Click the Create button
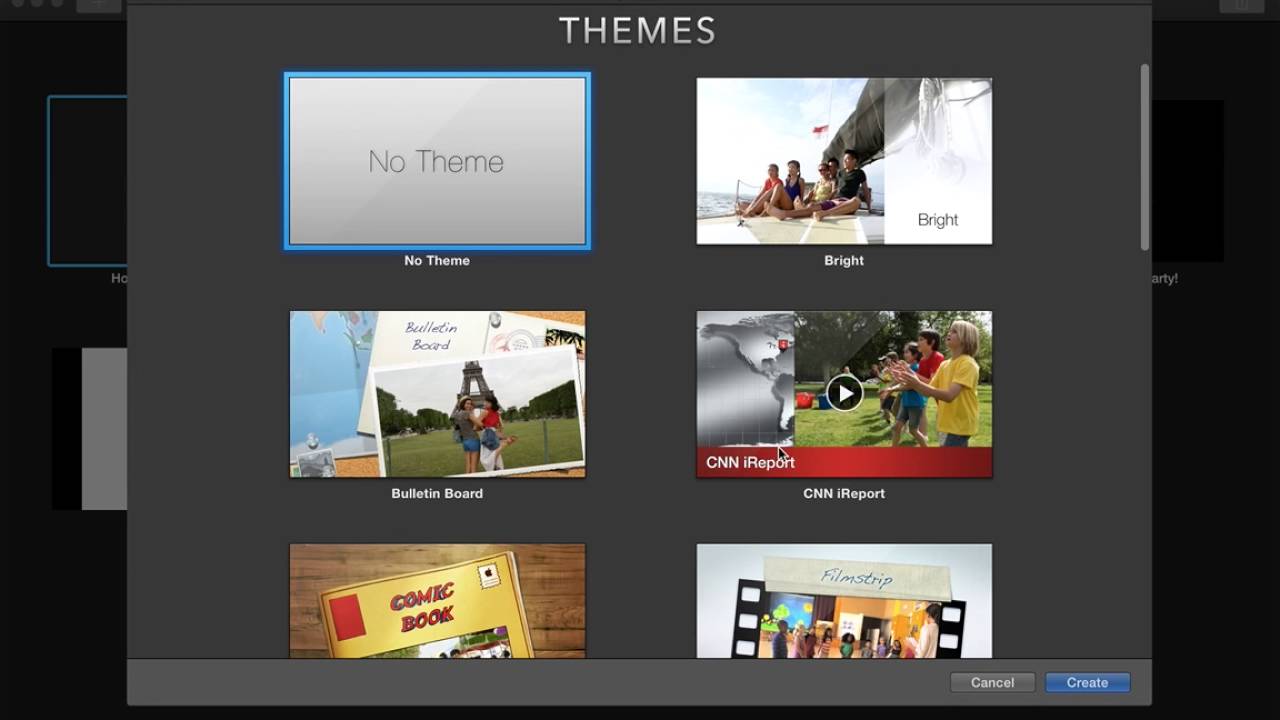This screenshot has width=1280, height=720. (x=1087, y=683)
